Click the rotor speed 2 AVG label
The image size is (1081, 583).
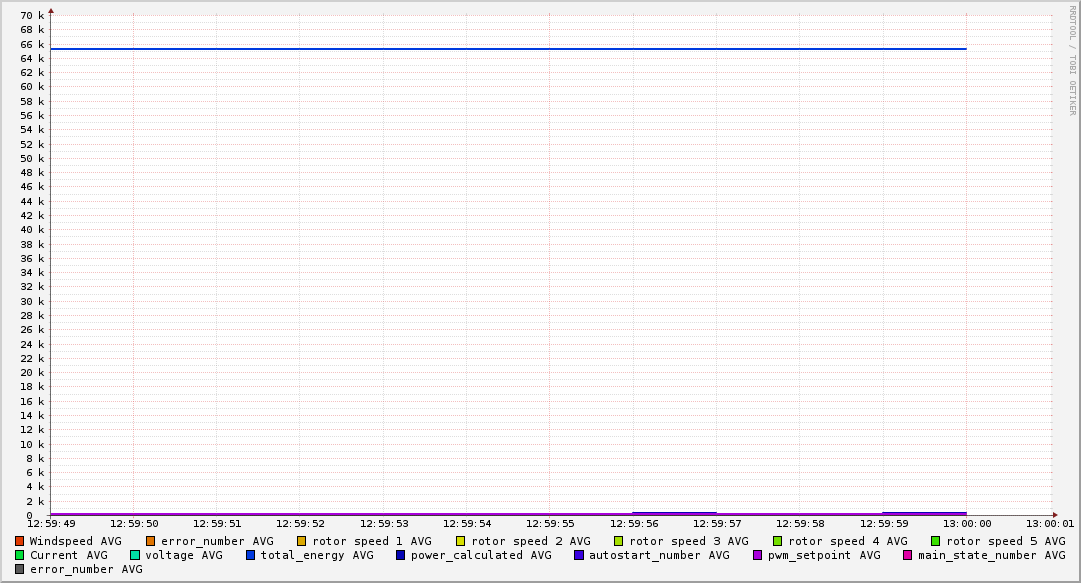click(530, 541)
